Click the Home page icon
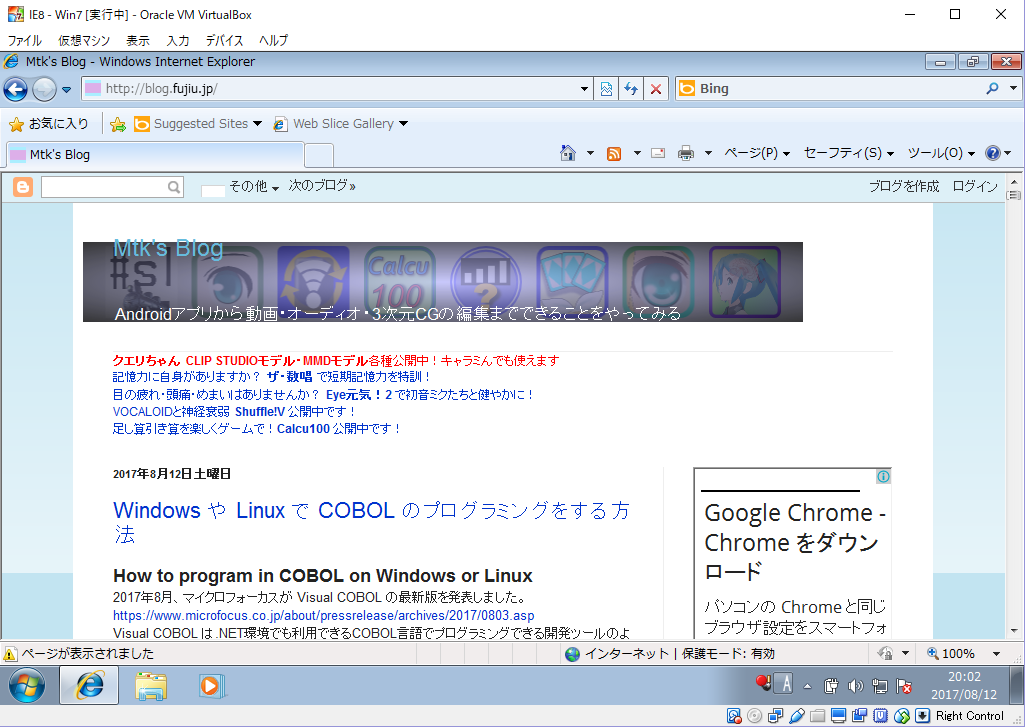Image resolution: width=1025 pixels, height=727 pixels. (x=567, y=153)
